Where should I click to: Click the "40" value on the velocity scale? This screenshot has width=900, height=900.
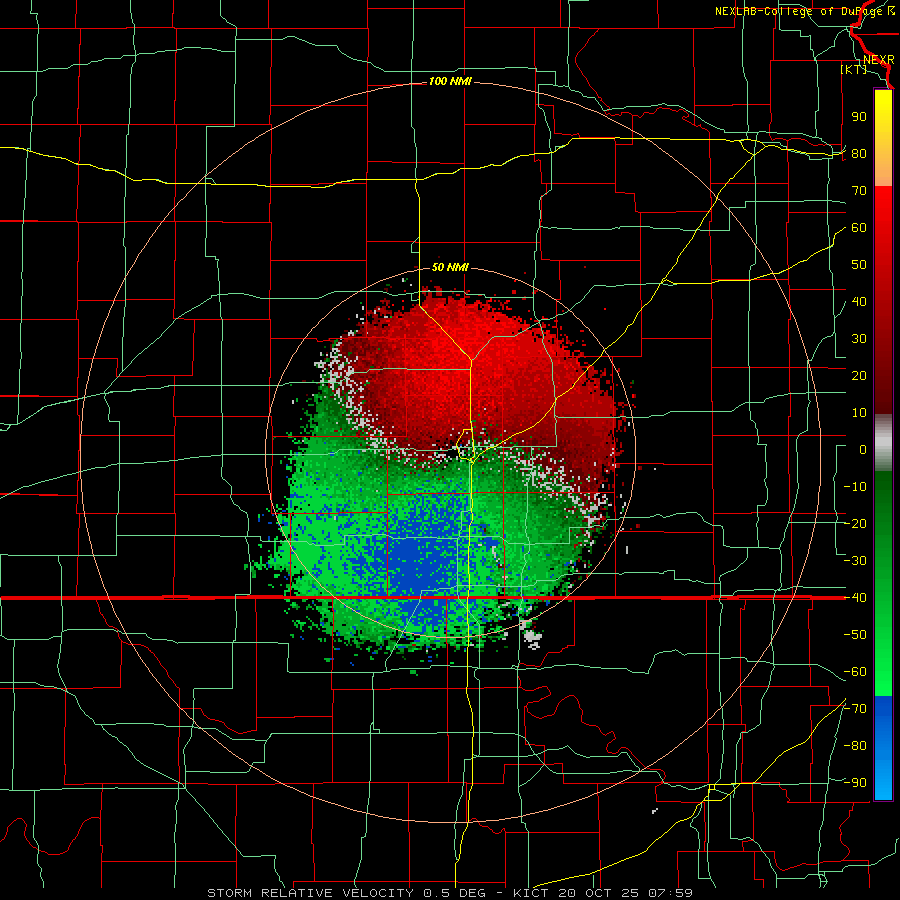click(859, 302)
